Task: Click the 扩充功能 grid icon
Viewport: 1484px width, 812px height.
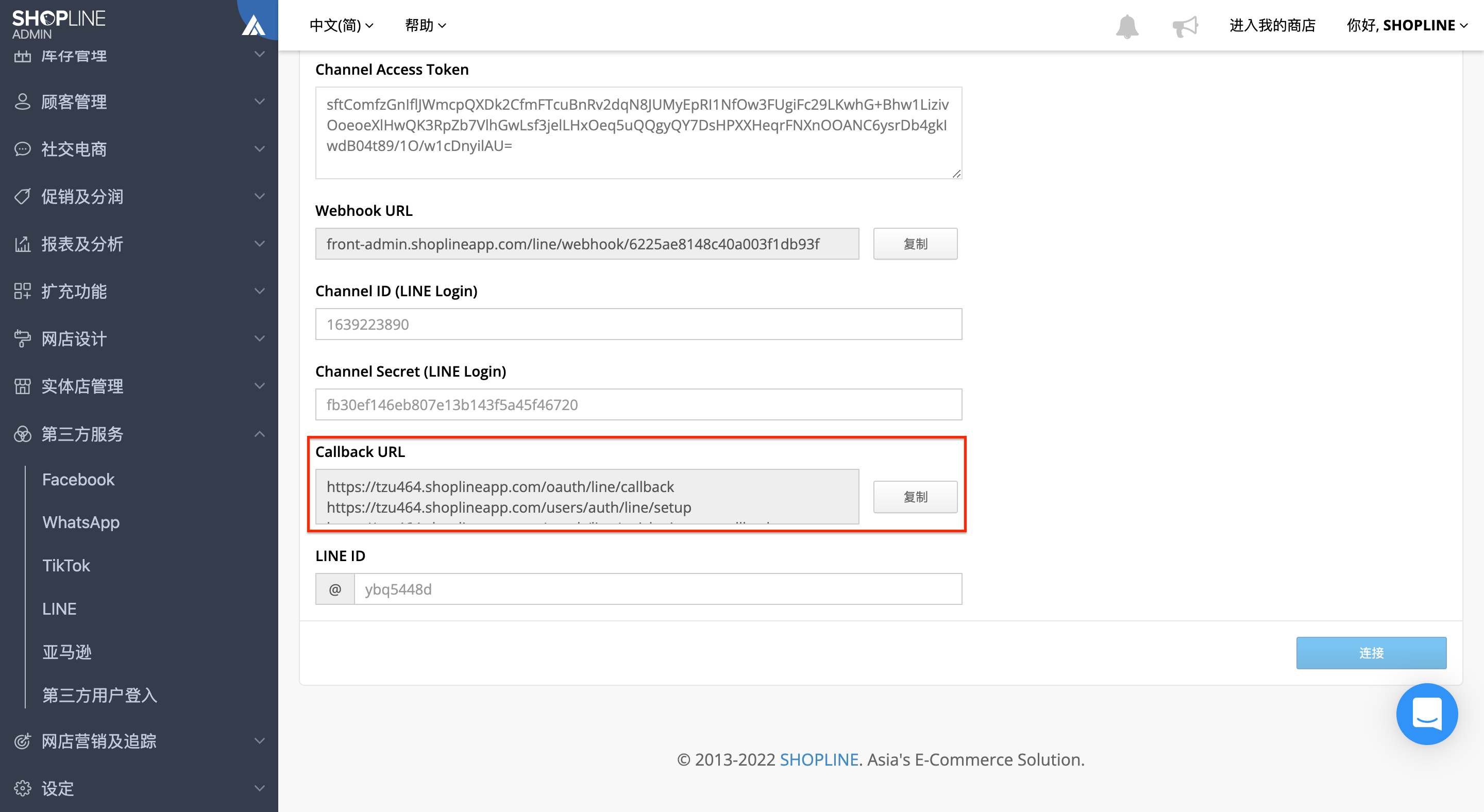Action: [22, 291]
